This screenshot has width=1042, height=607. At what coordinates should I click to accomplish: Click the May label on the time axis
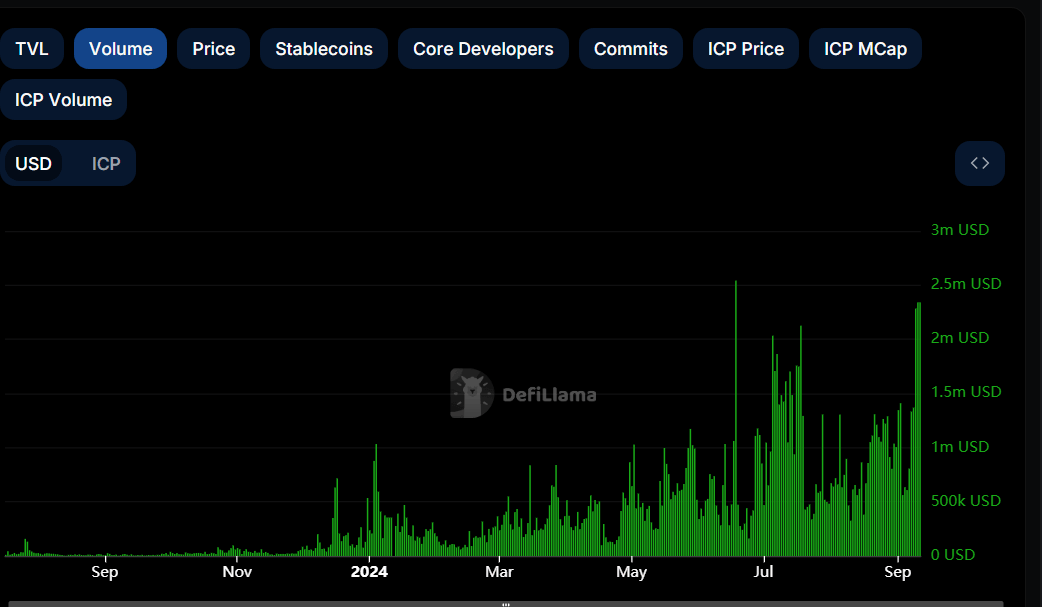click(631, 572)
